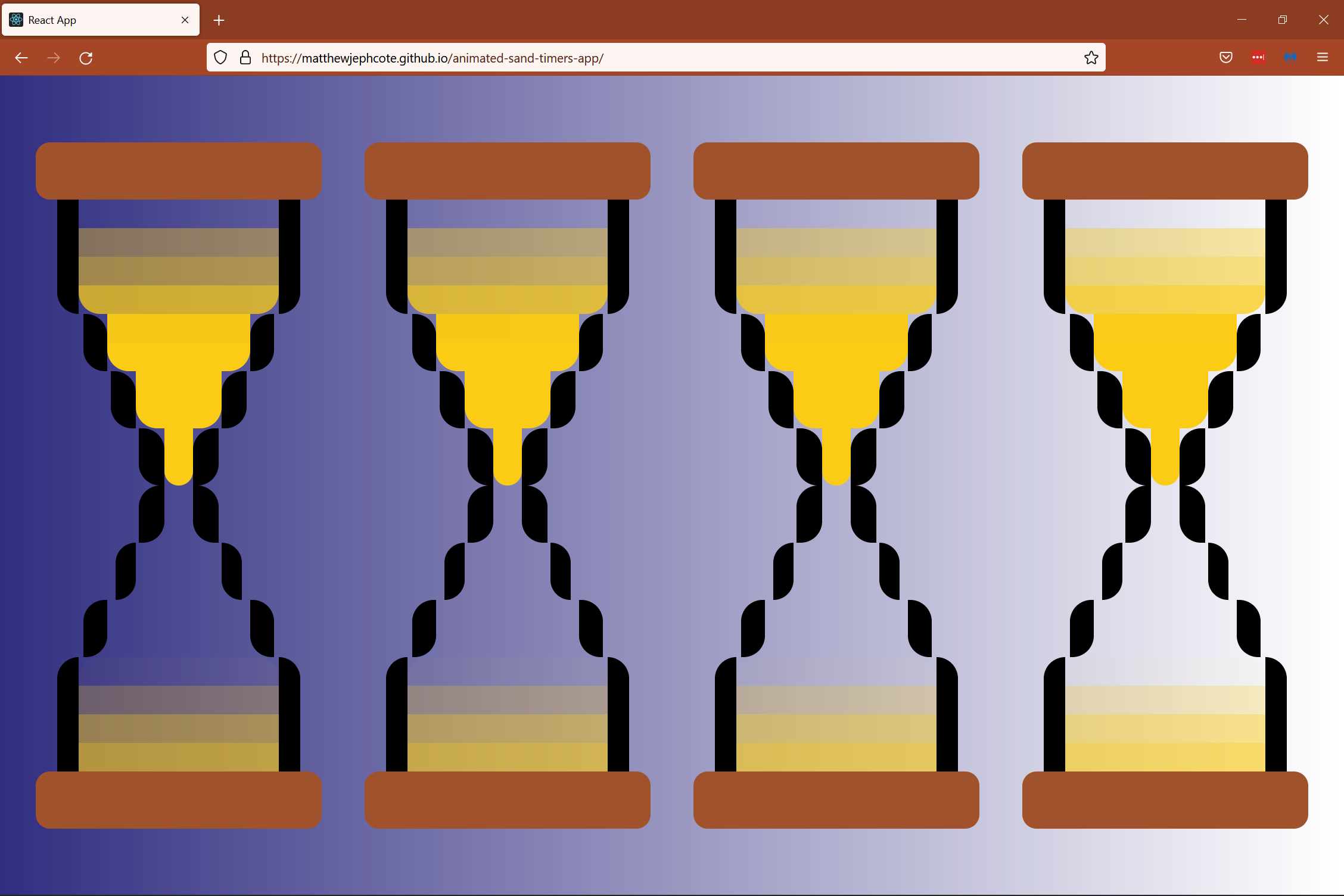Open a new browser tab
The width and height of the screenshot is (1344, 896).
(219, 20)
